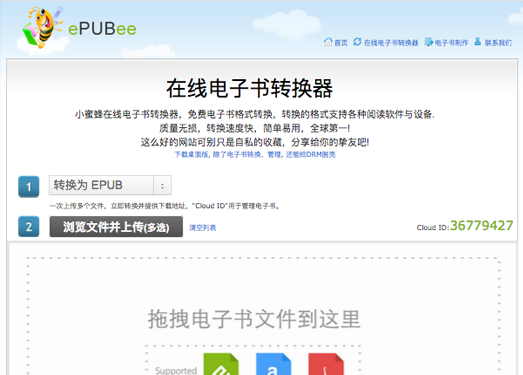This screenshot has height=375, width=523.
Task: Click the 拖拽电子书文件到这里 drop zone
Action: [264, 316]
